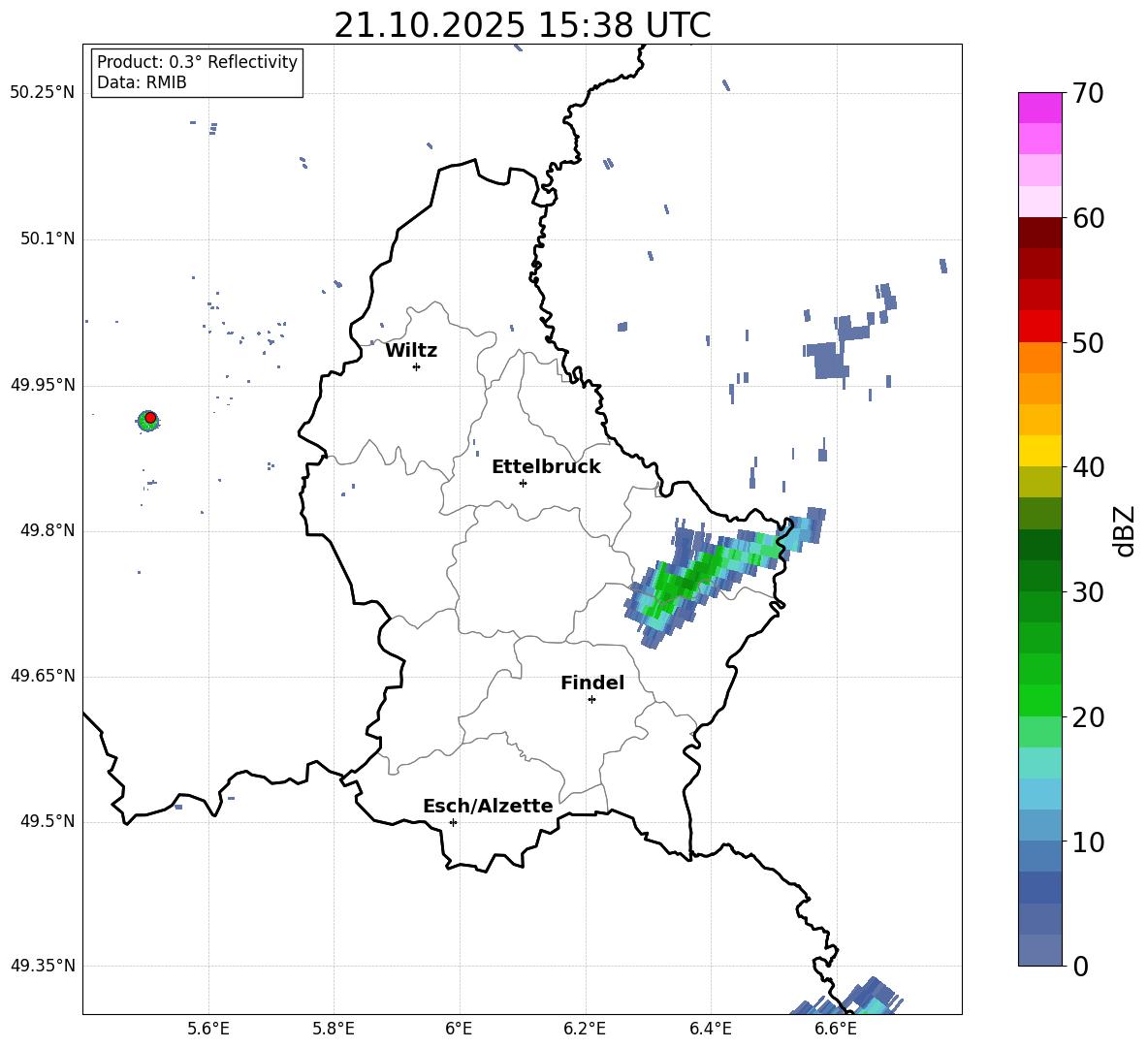Viewport: 1148px width, 1048px height.
Task: Select the Findel city label
Action: pyautogui.click(x=592, y=683)
